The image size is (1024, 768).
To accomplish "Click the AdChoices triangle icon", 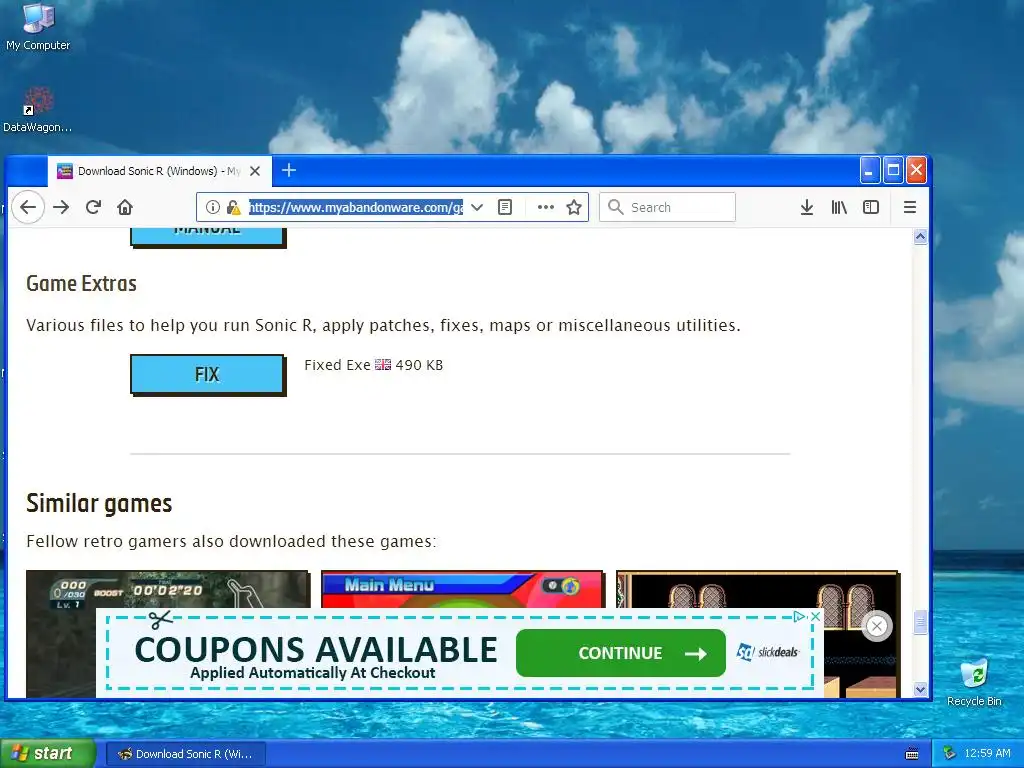I will point(799,616).
